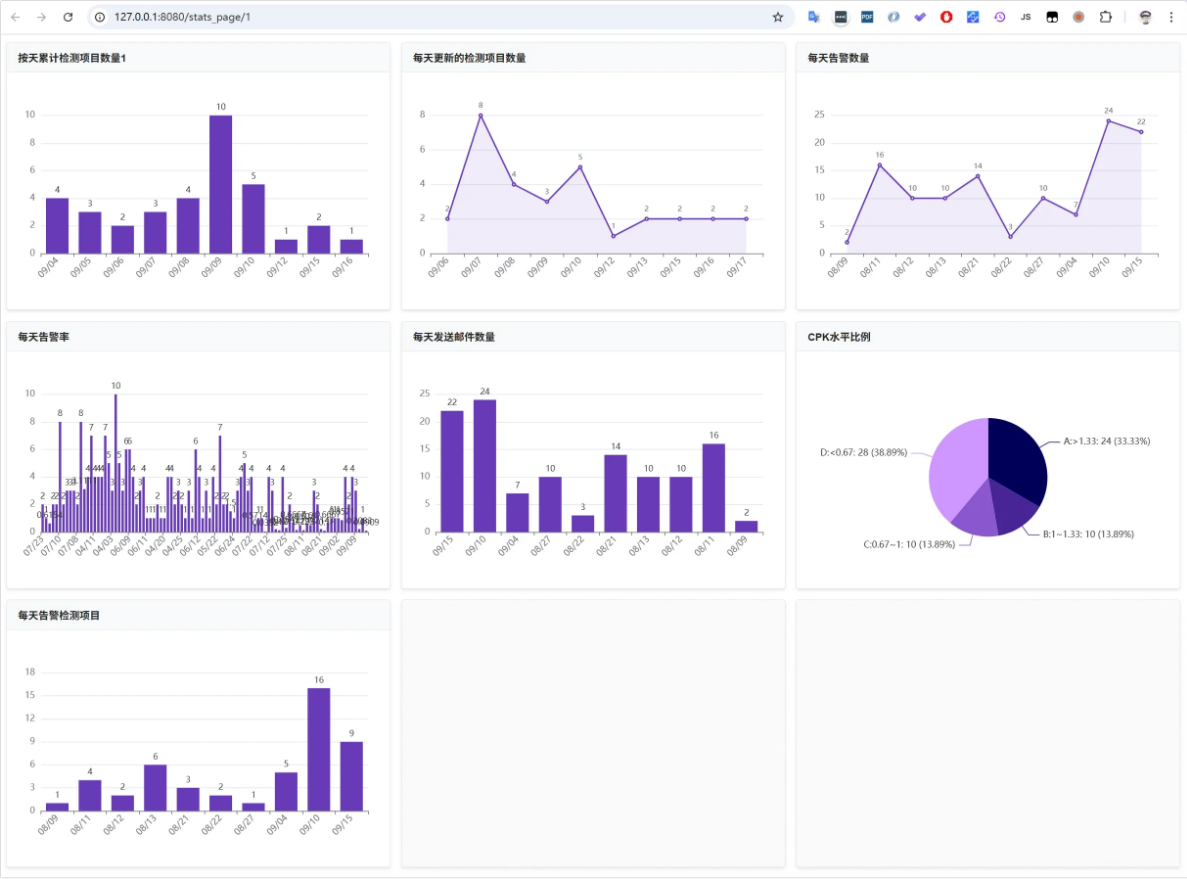The height and width of the screenshot is (879, 1187).
Task: Open the red Adblock extension icon
Action: (x=946, y=17)
